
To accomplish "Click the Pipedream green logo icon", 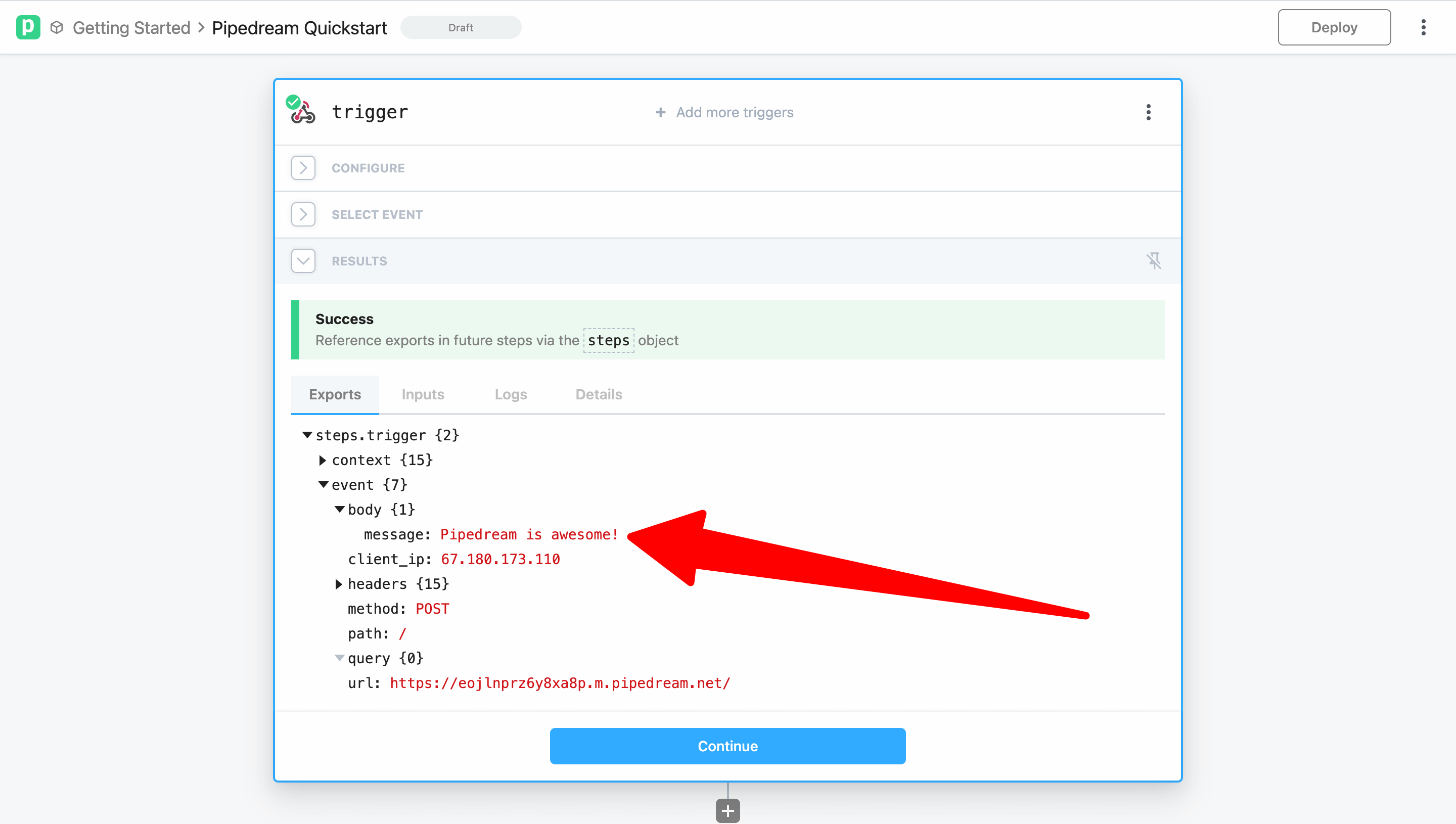I will click(28, 27).
